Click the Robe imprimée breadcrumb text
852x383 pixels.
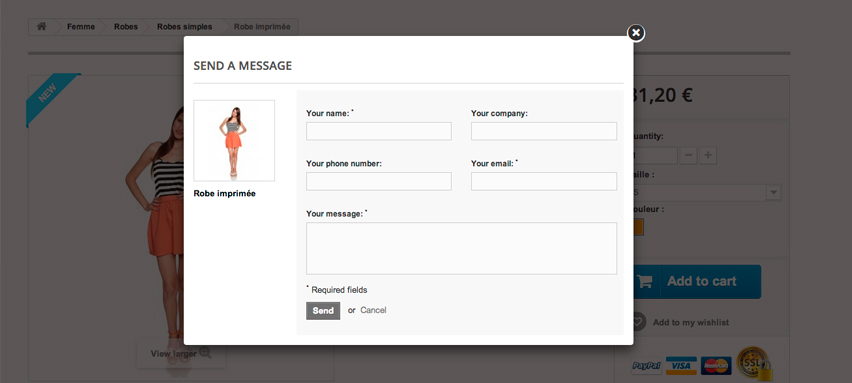click(262, 27)
